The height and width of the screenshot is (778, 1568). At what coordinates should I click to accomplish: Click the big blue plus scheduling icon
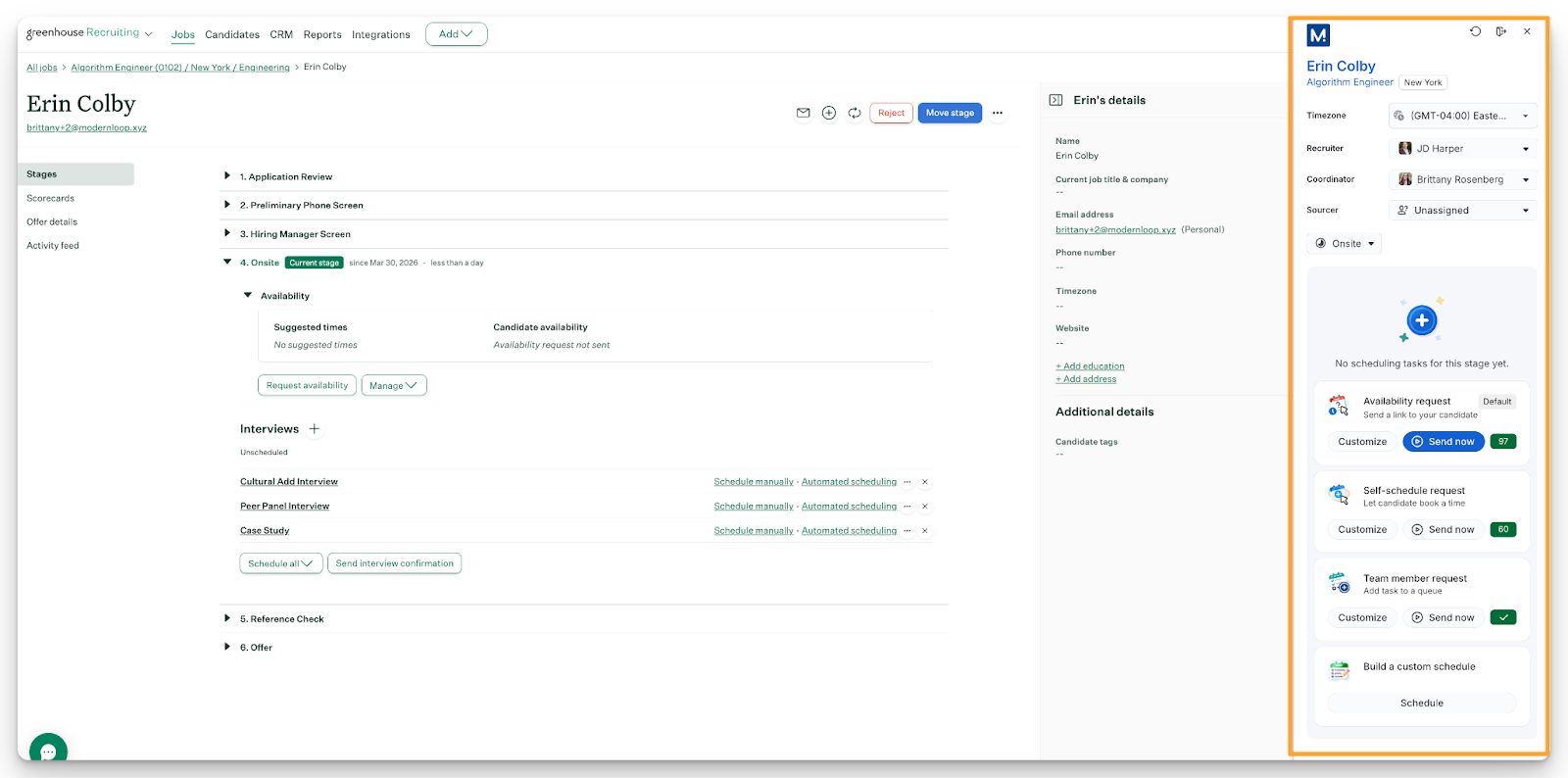1421,320
